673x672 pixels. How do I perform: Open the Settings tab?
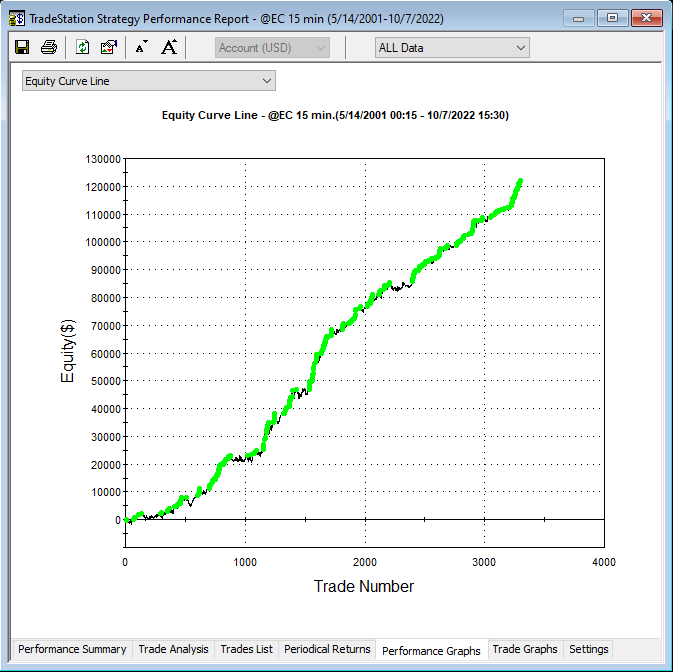[588, 649]
